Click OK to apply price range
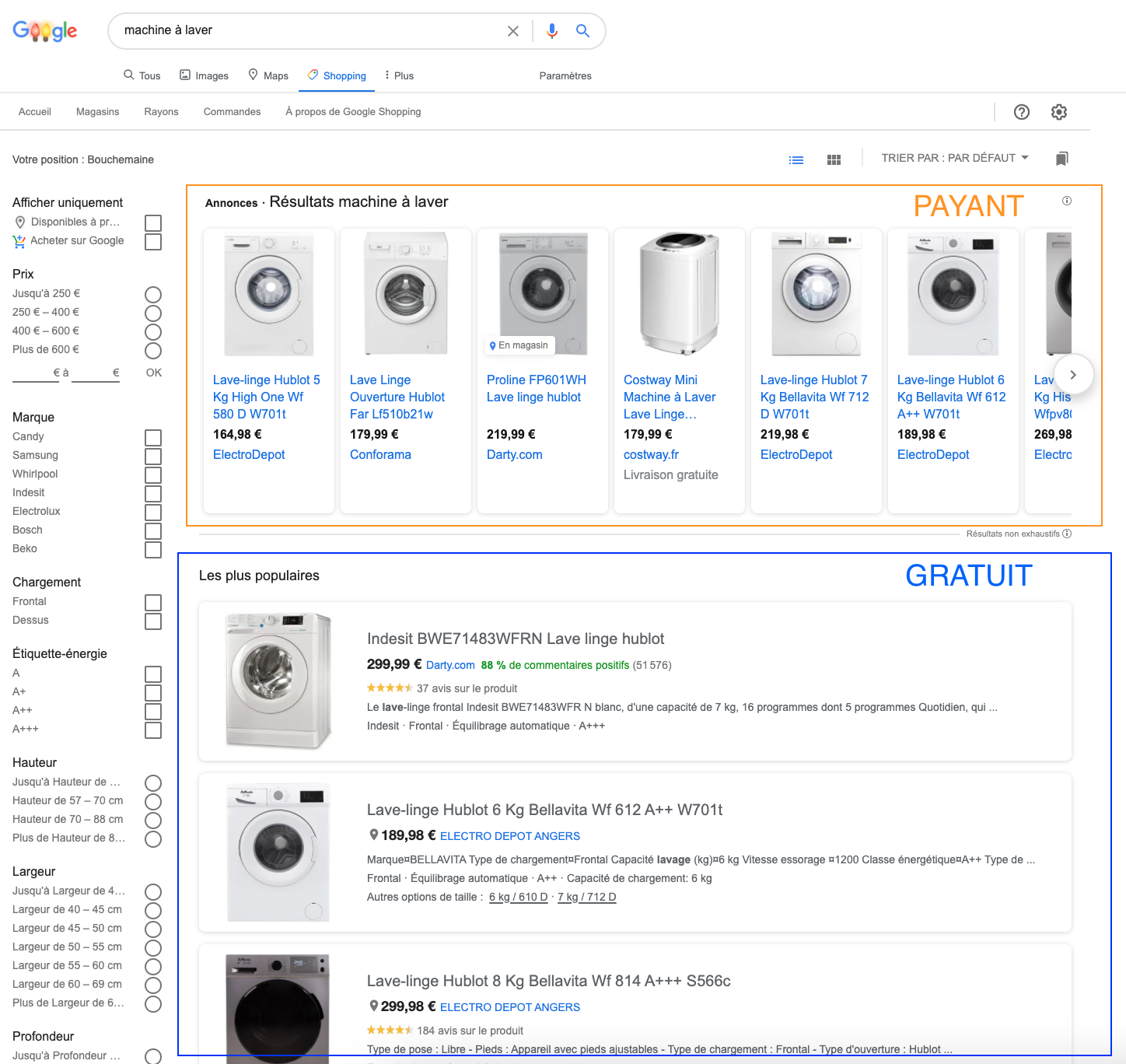1126x1064 pixels. coord(154,373)
